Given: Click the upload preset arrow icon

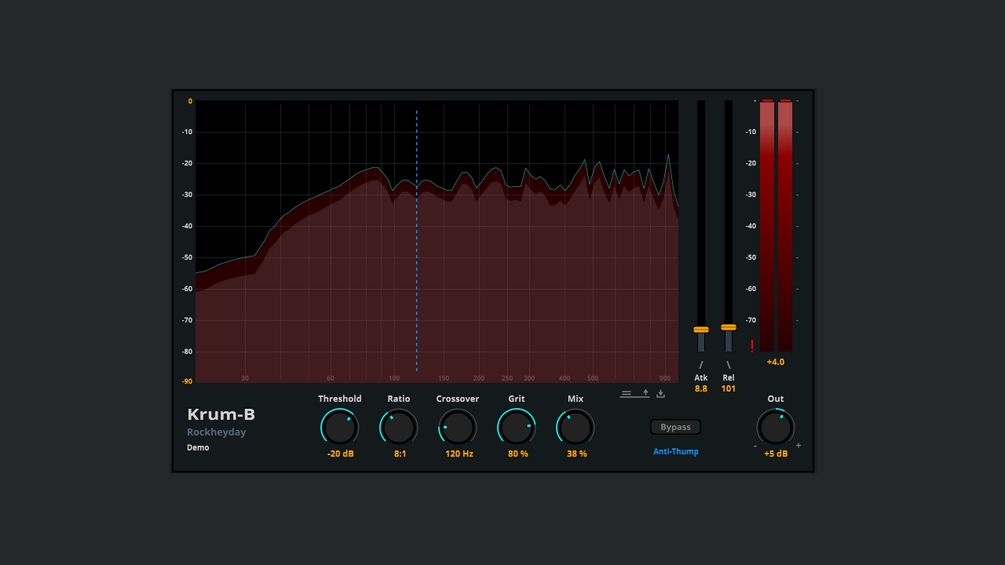Looking at the screenshot, I should pos(645,393).
